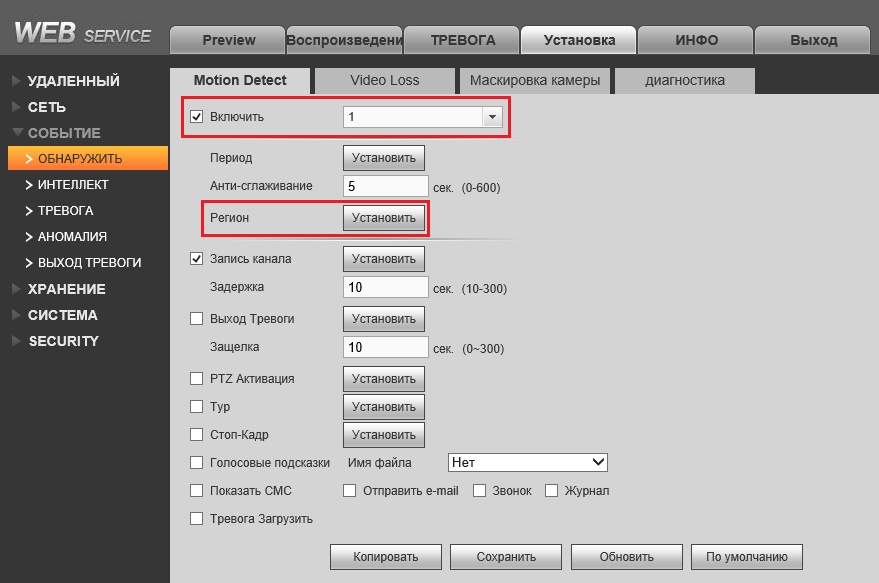
Task: Click Установить button for PTZ Активация
Action: [x=384, y=379]
